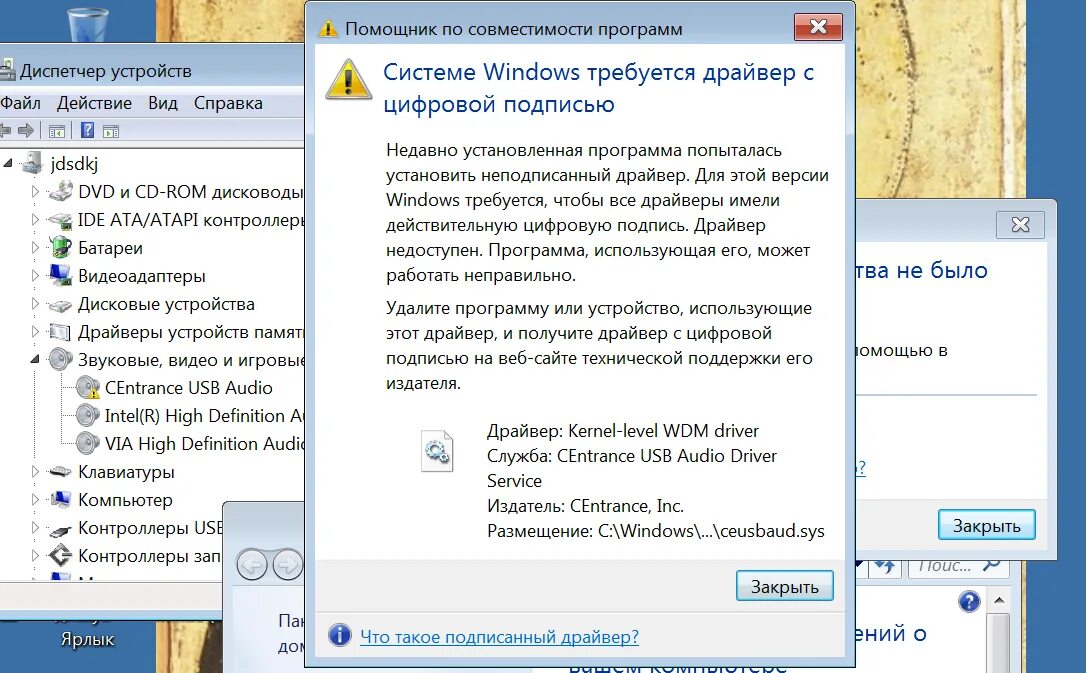Click the forward arrow in Device Manager toolbar
This screenshot has width=1086, height=673.
coord(26,130)
